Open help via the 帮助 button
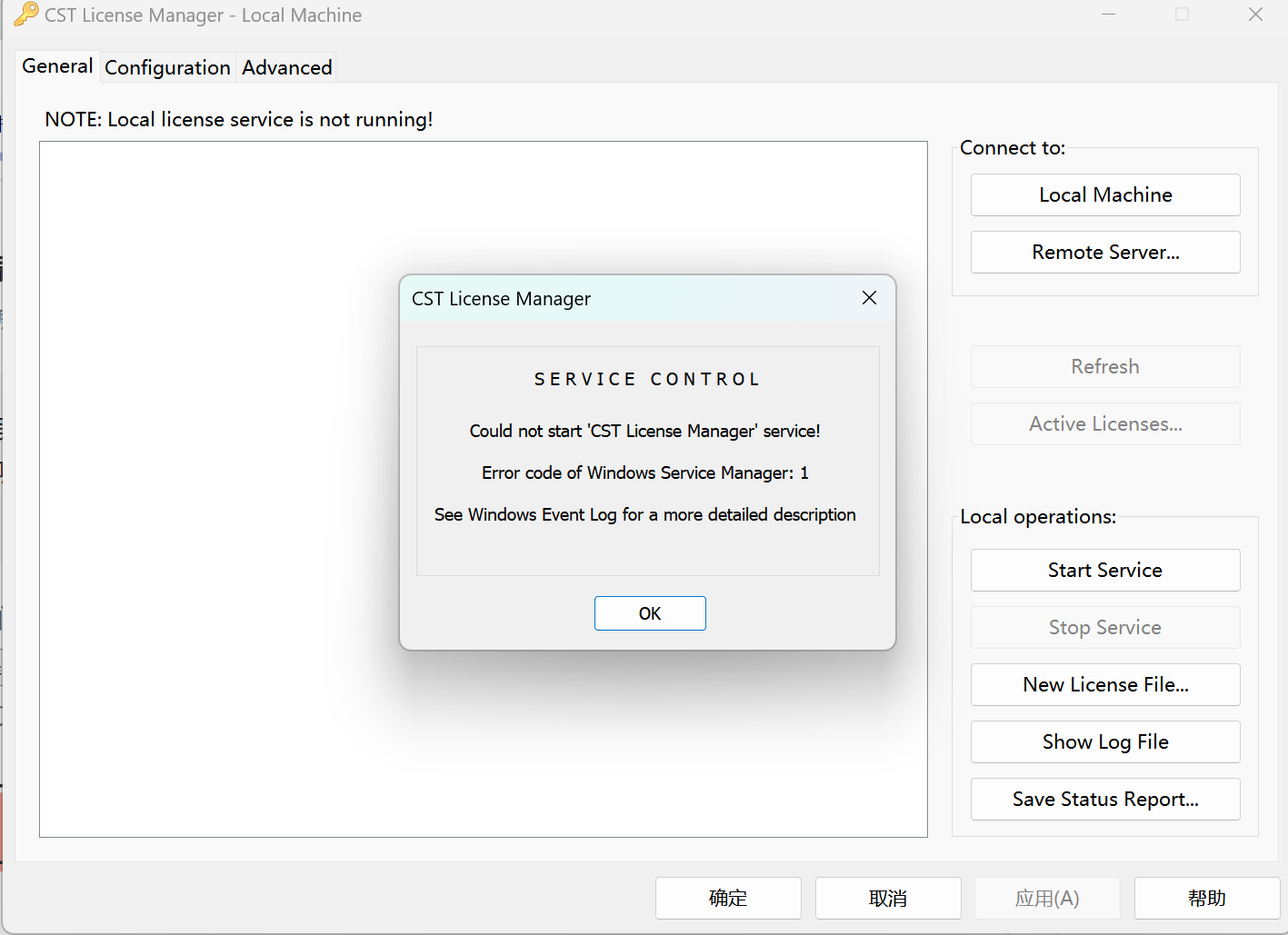The width and height of the screenshot is (1288, 935). [x=1206, y=898]
